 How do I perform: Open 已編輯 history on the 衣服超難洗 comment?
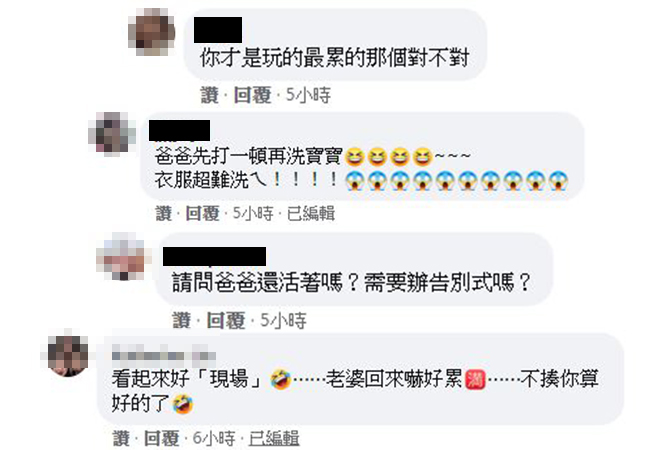coord(310,213)
